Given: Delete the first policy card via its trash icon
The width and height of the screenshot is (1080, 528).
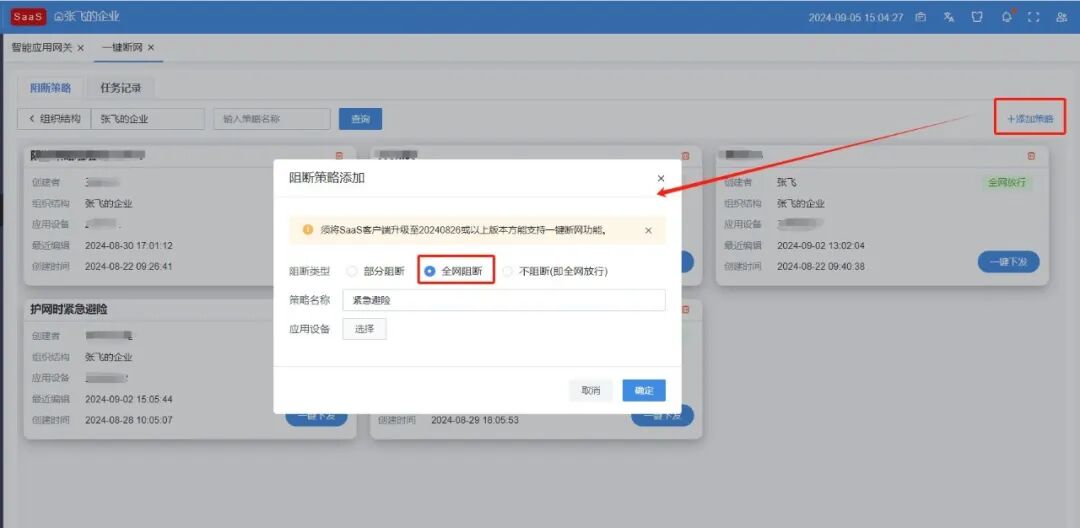Looking at the screenshot, I should click(338, 156).
